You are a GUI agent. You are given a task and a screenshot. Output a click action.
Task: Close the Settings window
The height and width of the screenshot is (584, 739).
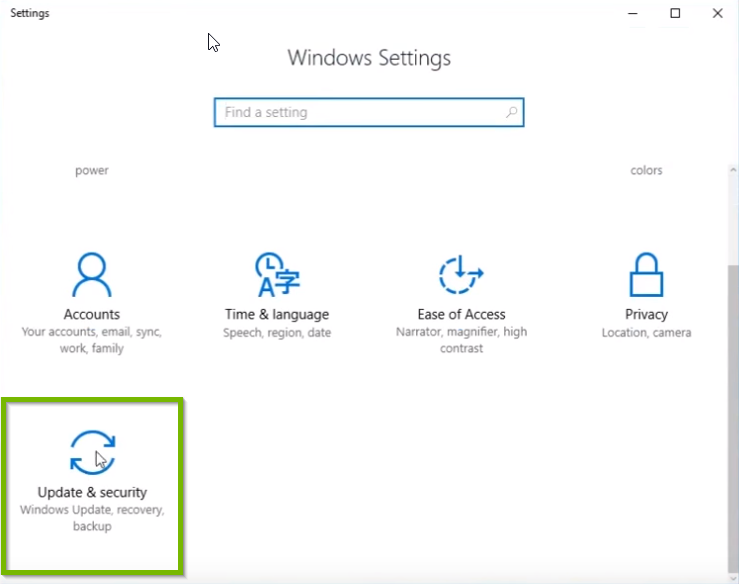tap(717, 13)
